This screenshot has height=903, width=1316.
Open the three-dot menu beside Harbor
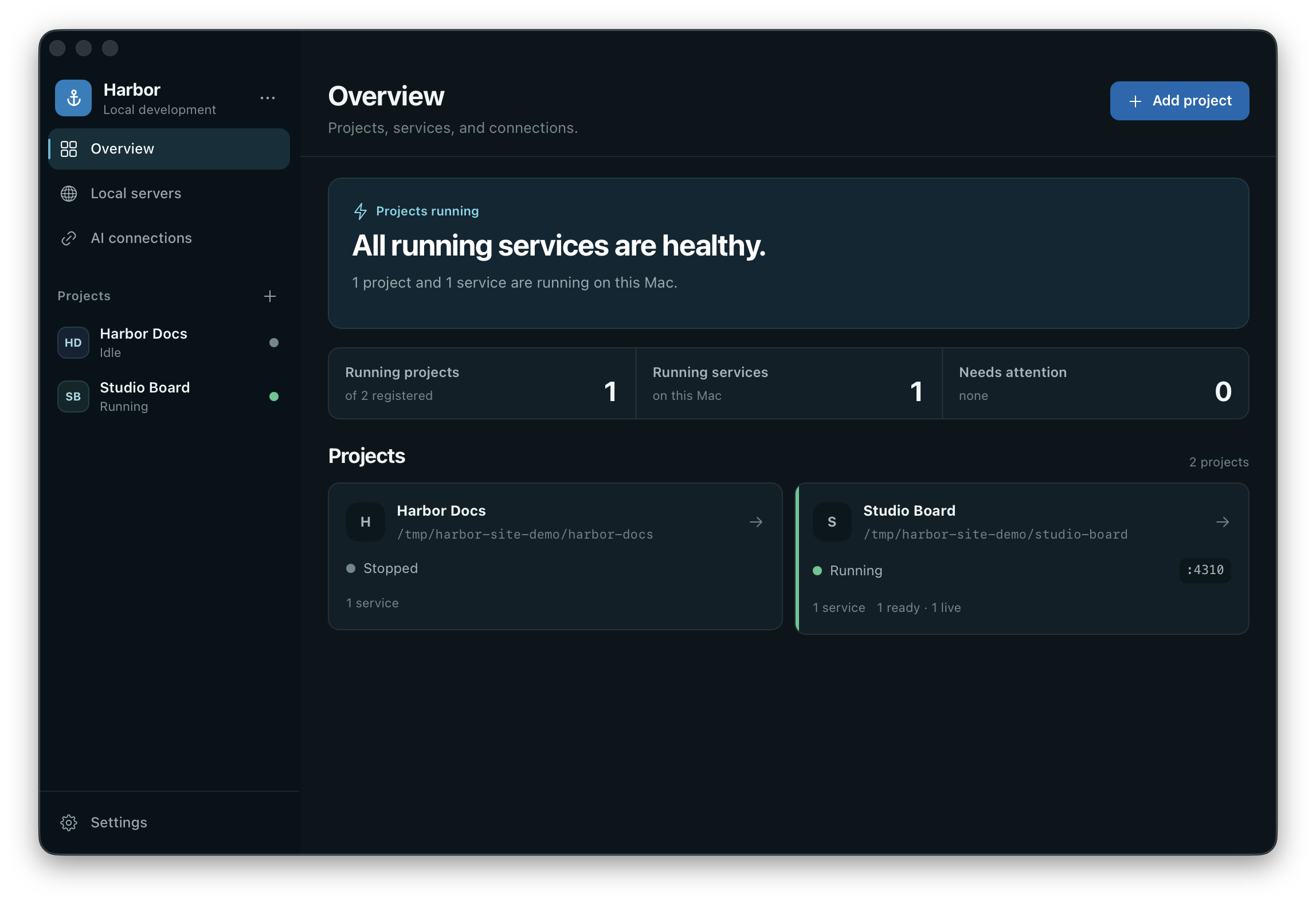pyautogui.click(x=268, y=98)
